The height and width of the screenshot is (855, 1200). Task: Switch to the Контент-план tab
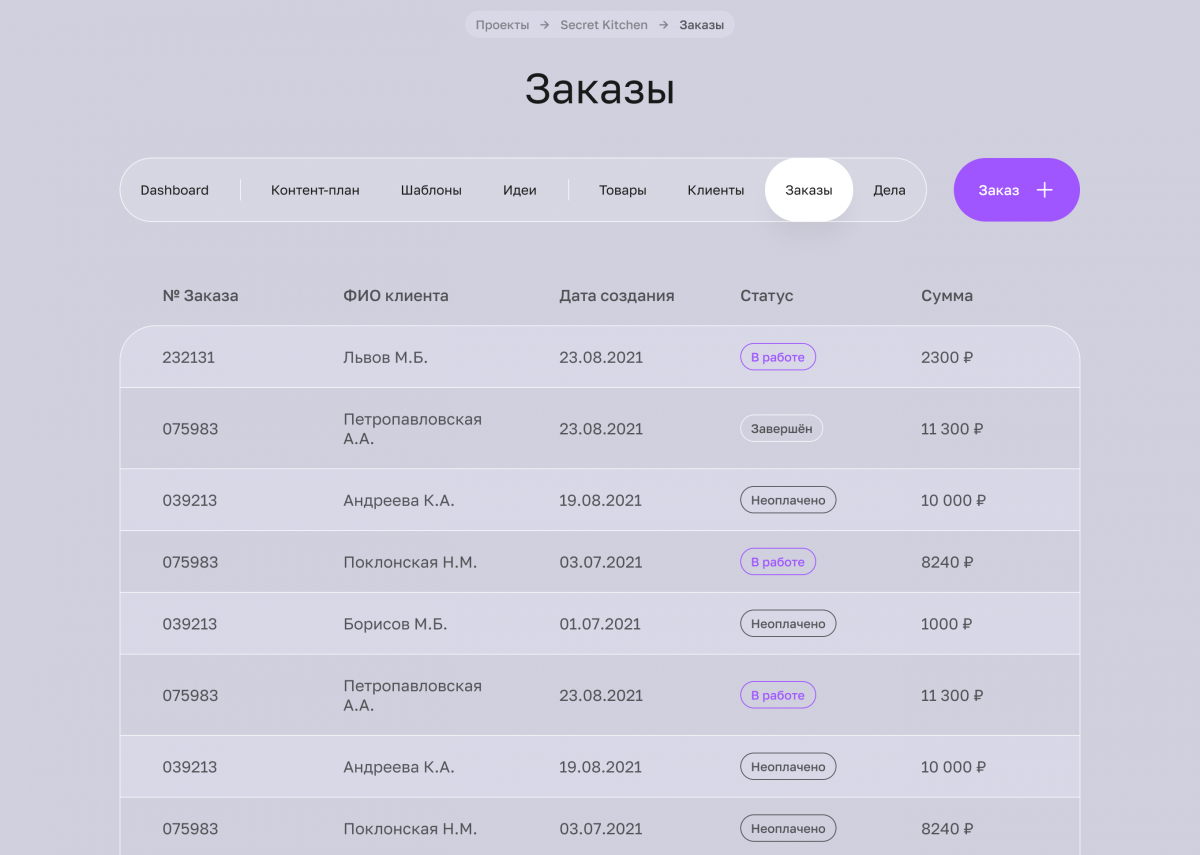pos(315,190)
